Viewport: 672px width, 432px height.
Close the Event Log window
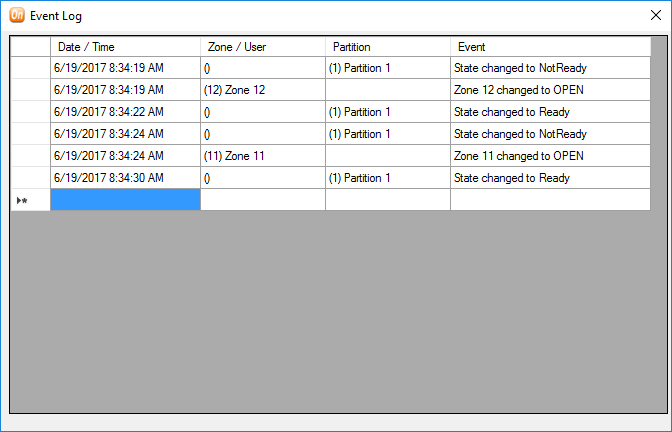pos(655,15)
